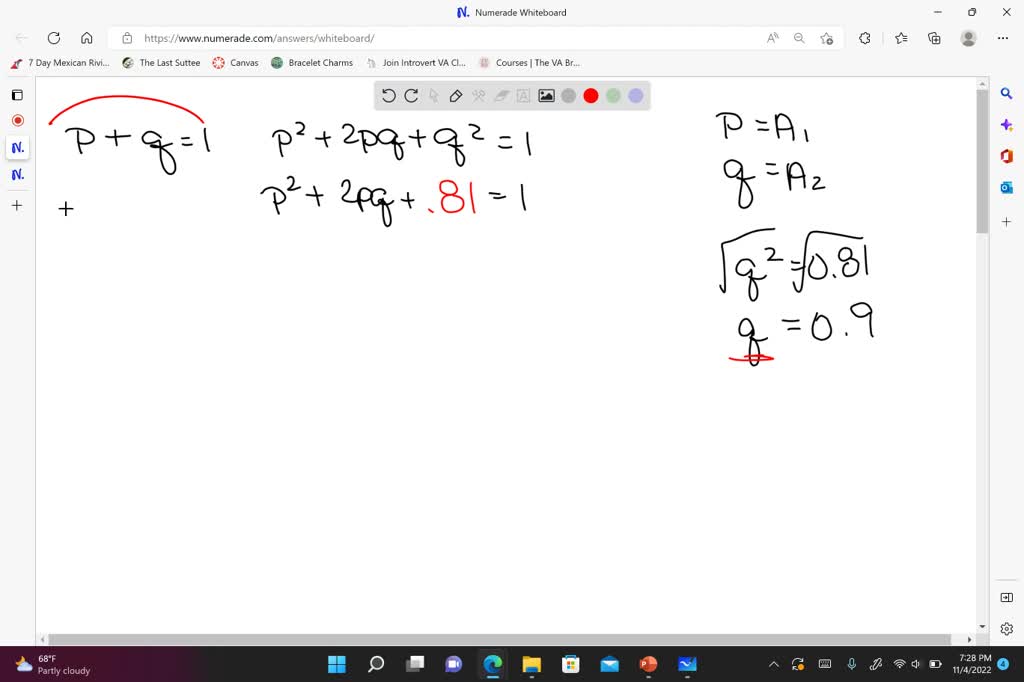Image resolution: width=1024 pixels, height=682 pixels.
Task: Click the browser Refresh button
Action: point(54,38)
